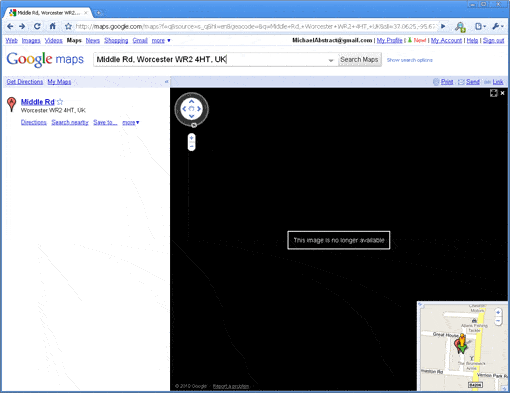Screen dimensions: 510x393
Task: Click the Send link
Action: click(473, 82)
